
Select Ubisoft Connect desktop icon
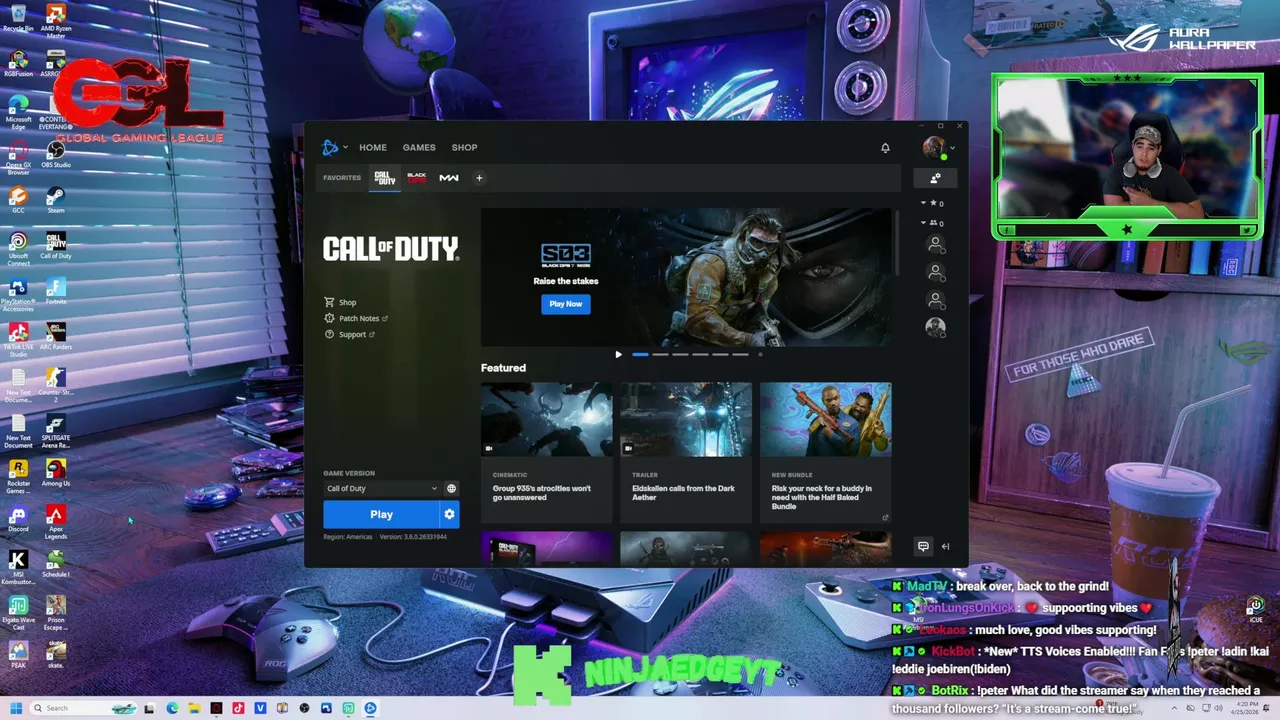click(x=18, y=249)
